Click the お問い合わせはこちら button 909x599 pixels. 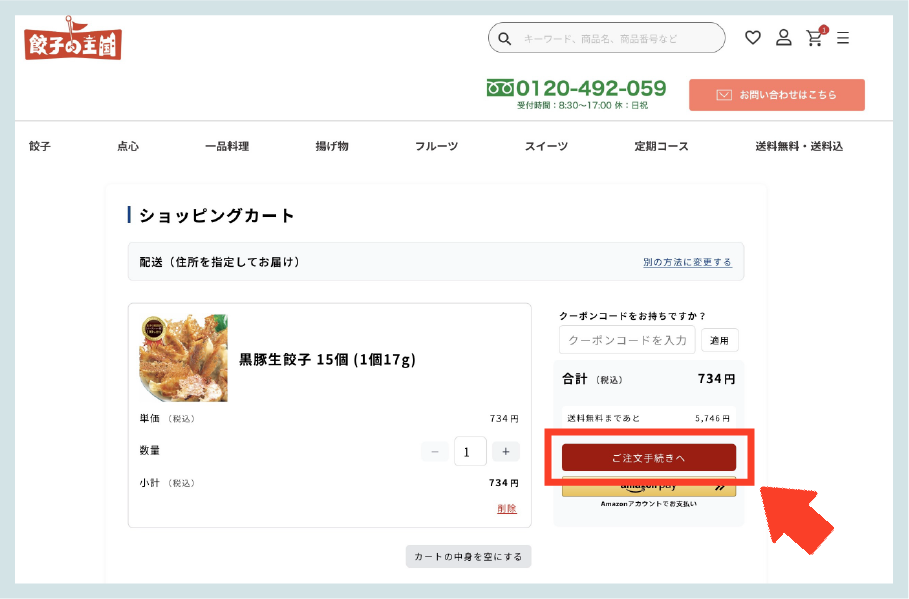click(x=777, y=95)
